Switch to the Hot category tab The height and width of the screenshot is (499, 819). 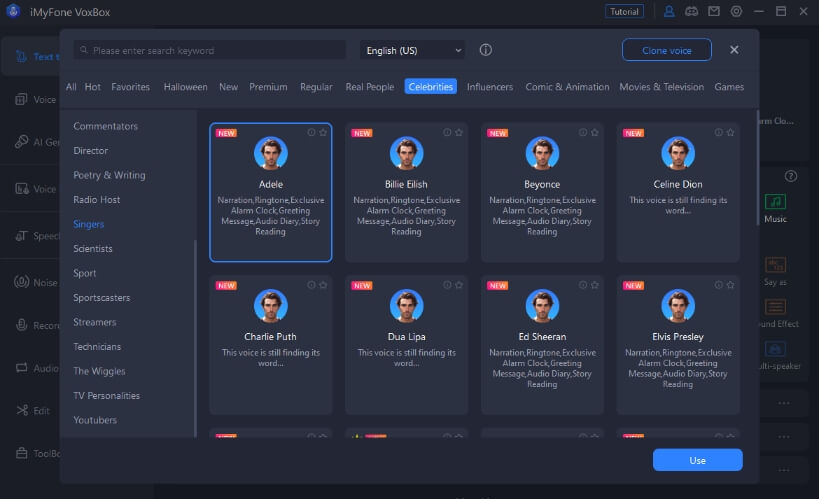(x=92, y=87)
